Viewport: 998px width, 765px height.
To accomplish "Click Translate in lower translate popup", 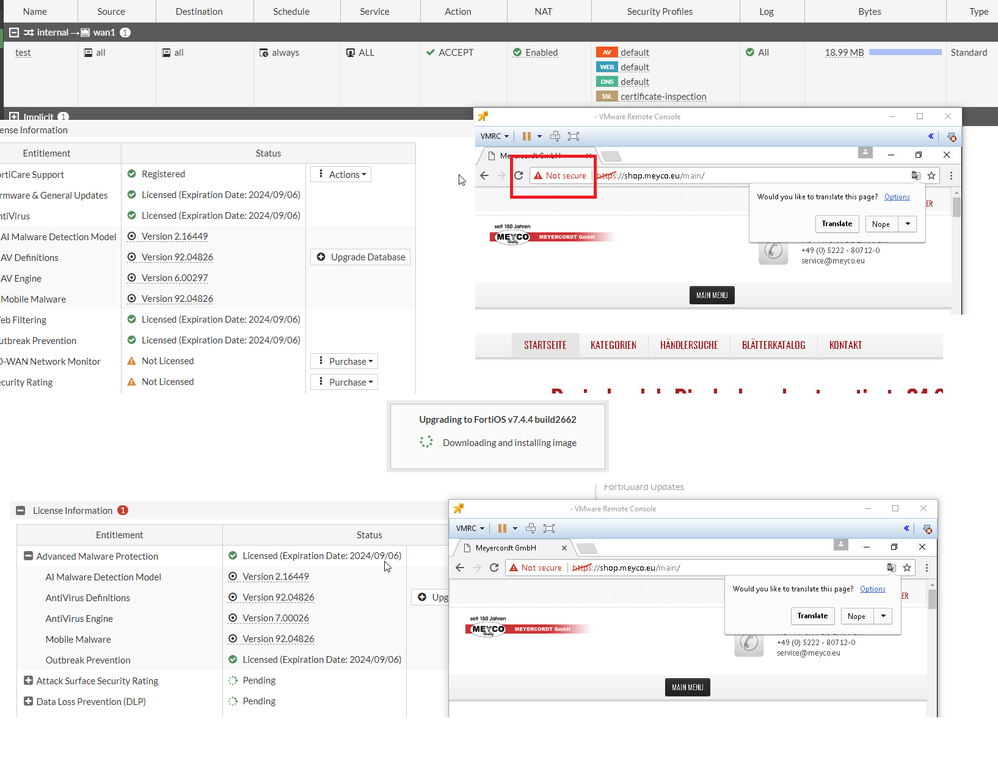I will tap(812, 616).
